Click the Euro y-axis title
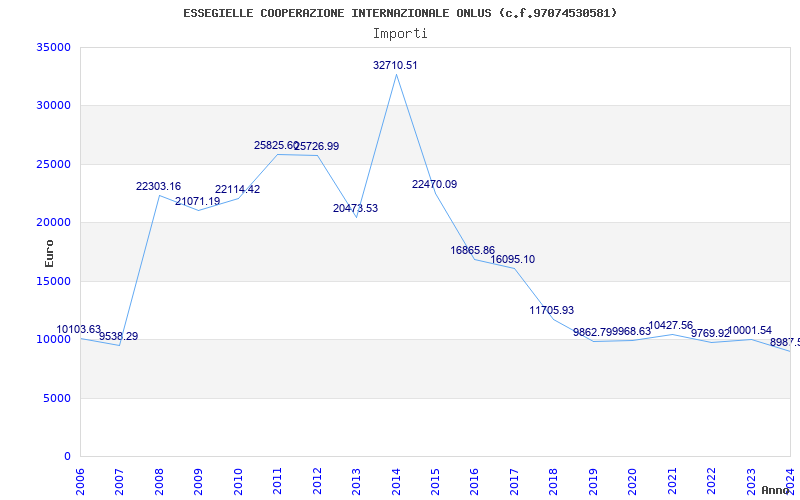 click(49, 254)
